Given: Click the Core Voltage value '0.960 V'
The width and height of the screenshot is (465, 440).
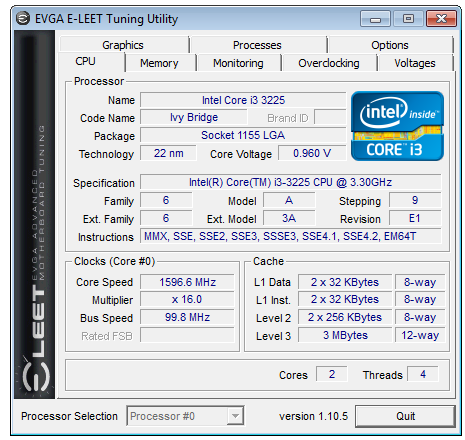Looking at the screenshot, I should coord(312,153).
